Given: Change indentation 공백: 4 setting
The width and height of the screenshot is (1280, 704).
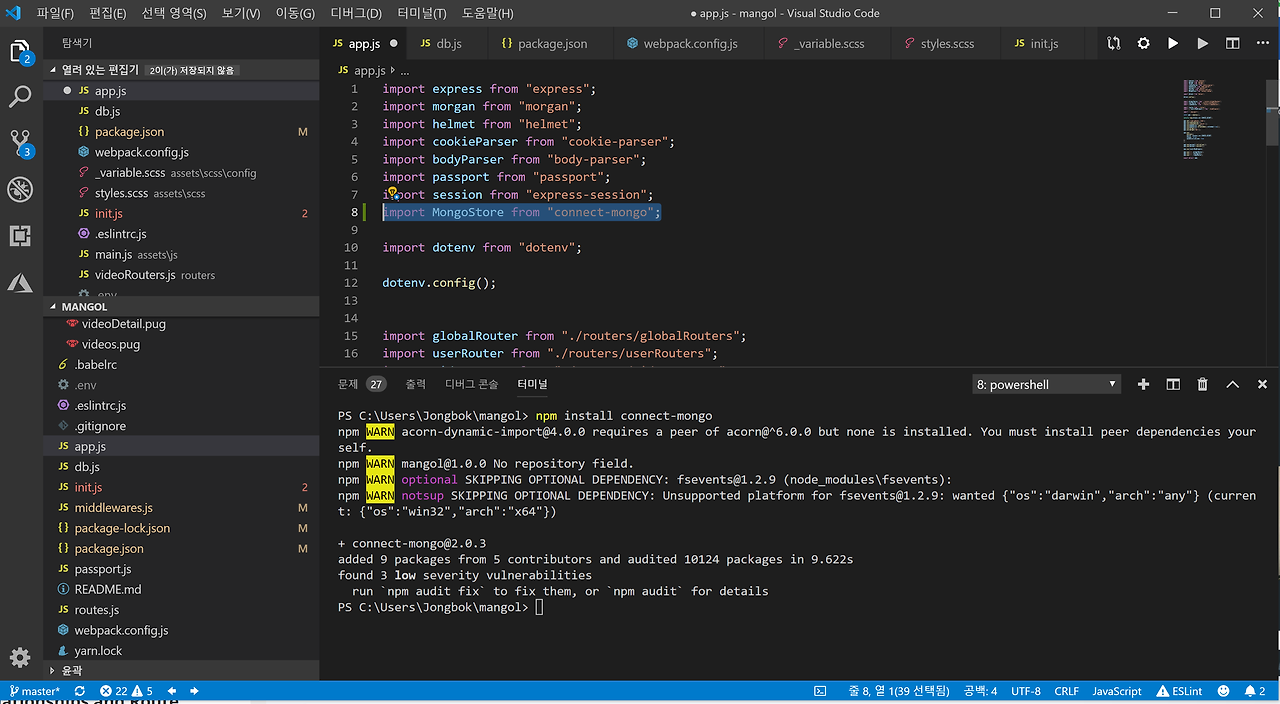Looking at the screenshot, I should tap(980, 691).
